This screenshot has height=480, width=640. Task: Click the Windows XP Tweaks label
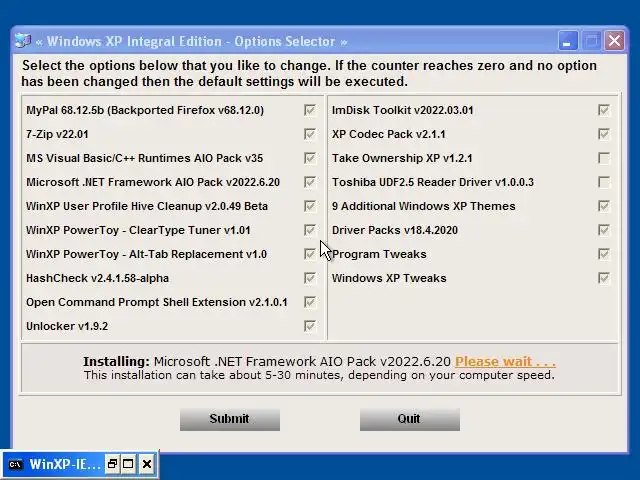click(389, 278)
